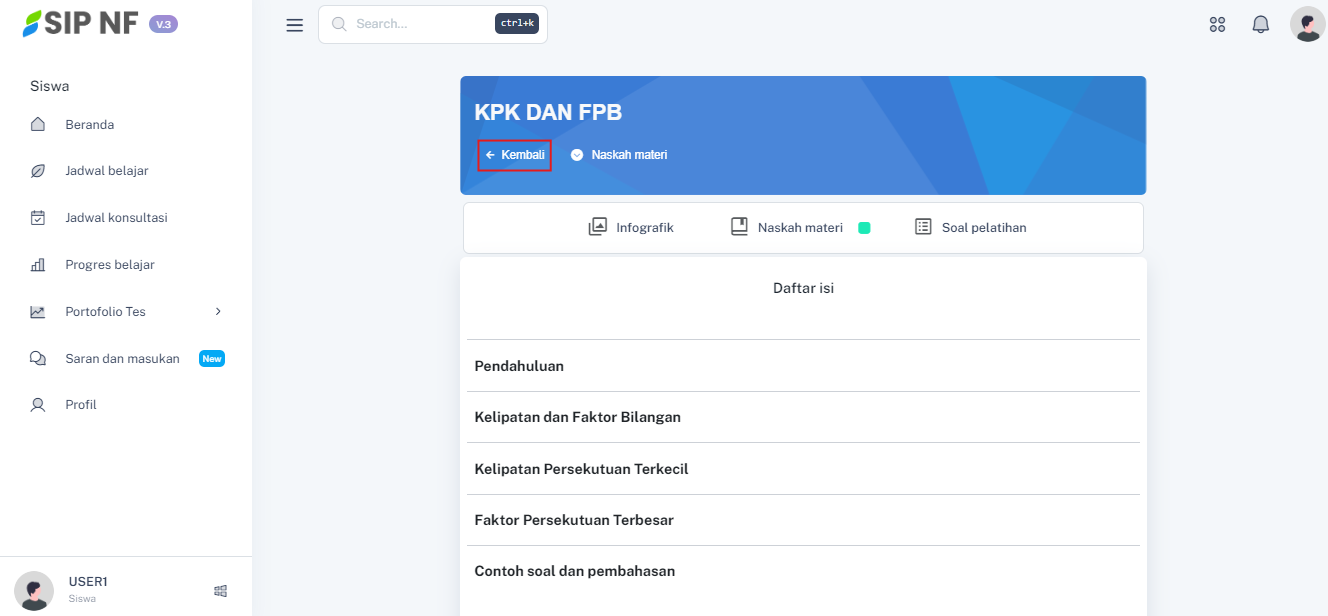
Task: Switch to the Infografik tab
Action: coord(631,227)
